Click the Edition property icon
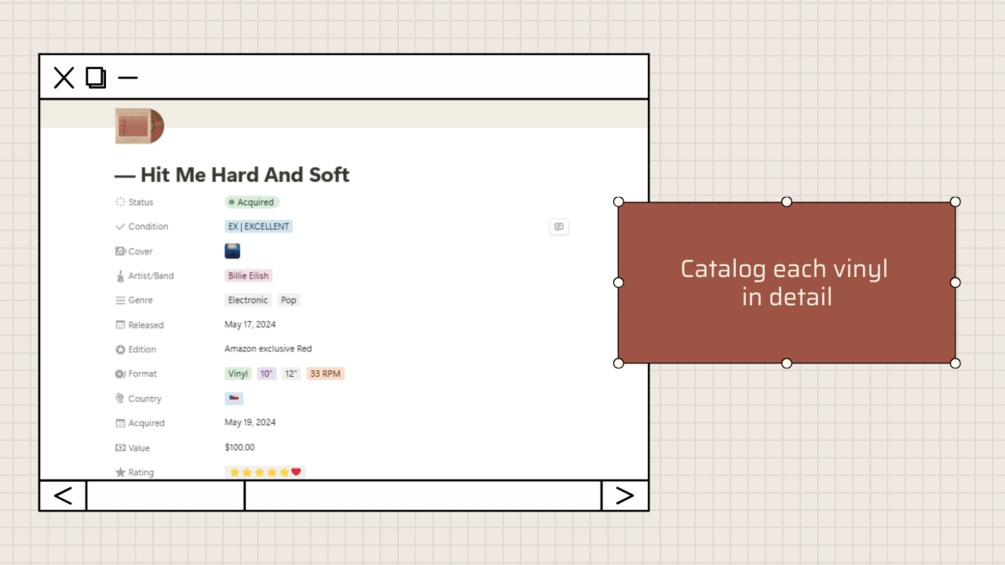Viewport: 1005px width, 565px height. (120, 349)
